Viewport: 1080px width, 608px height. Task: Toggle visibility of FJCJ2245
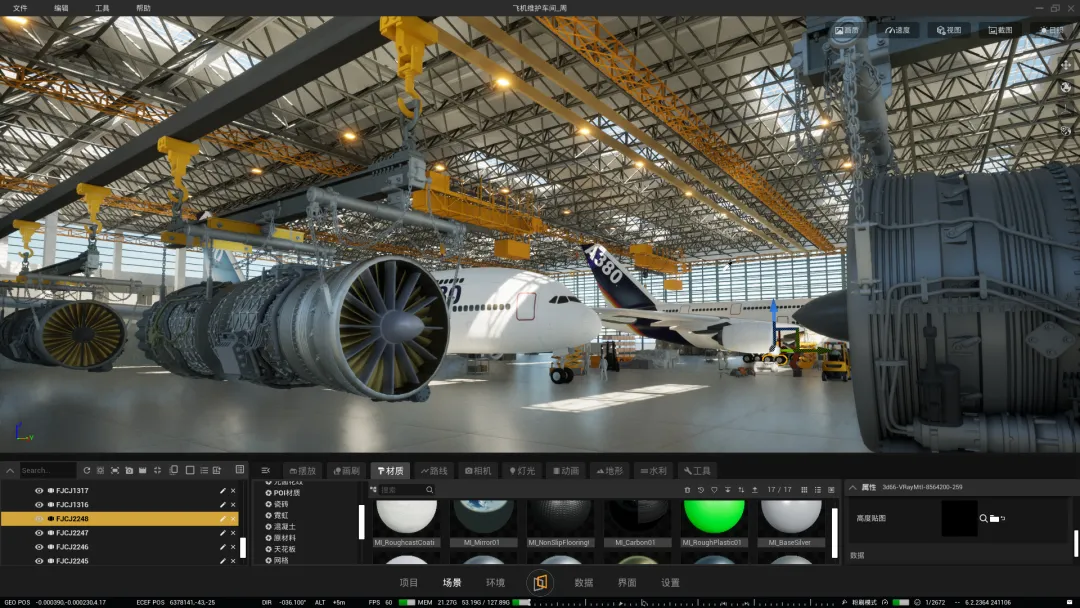pos(39,561)
